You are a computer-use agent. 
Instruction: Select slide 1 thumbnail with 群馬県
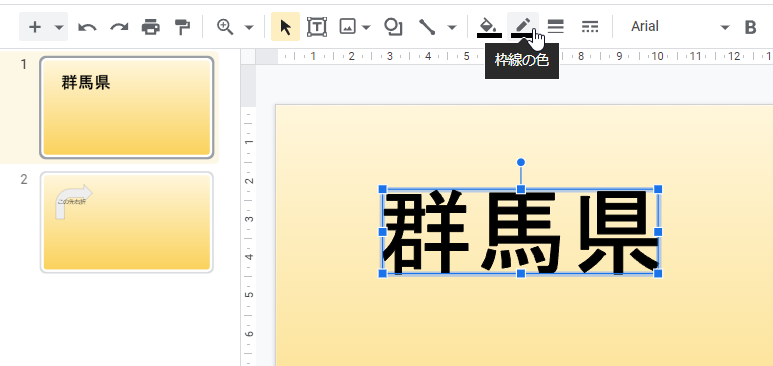coord(127,107)
